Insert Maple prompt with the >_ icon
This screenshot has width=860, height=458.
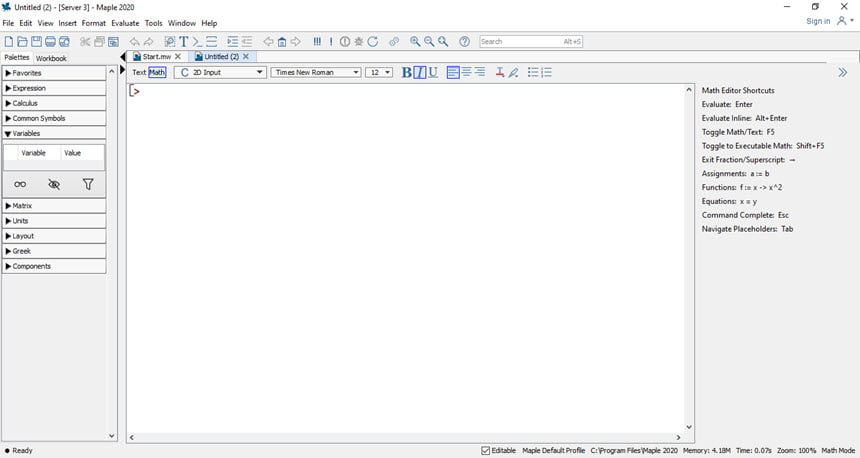pyautogui.click(x=197, y=42)
